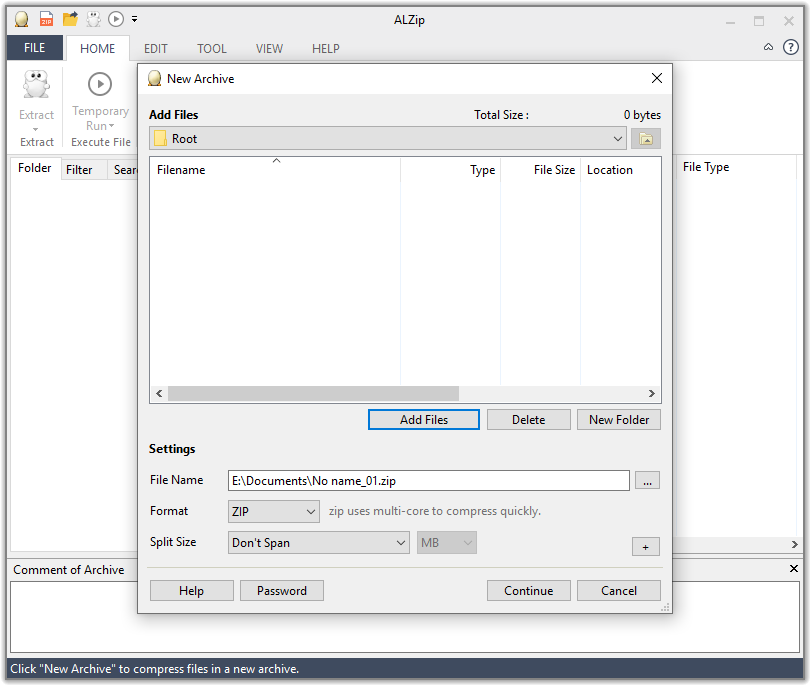
Task: Collapse the ribbon with the up chevron icon
Action: point(769,47)
